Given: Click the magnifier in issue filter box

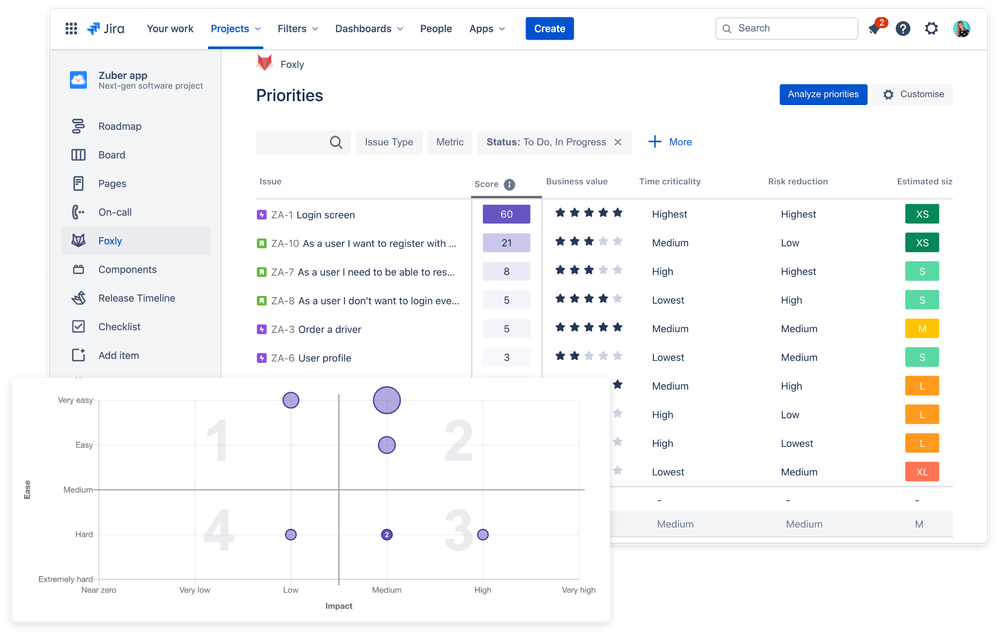Looking at the screenshot, I should [x=336, y=142].
